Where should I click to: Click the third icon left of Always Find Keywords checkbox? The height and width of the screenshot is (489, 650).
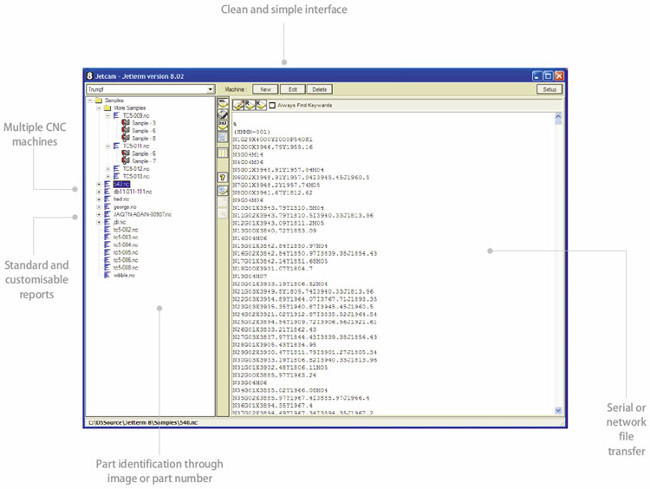[x=261, y=105]
